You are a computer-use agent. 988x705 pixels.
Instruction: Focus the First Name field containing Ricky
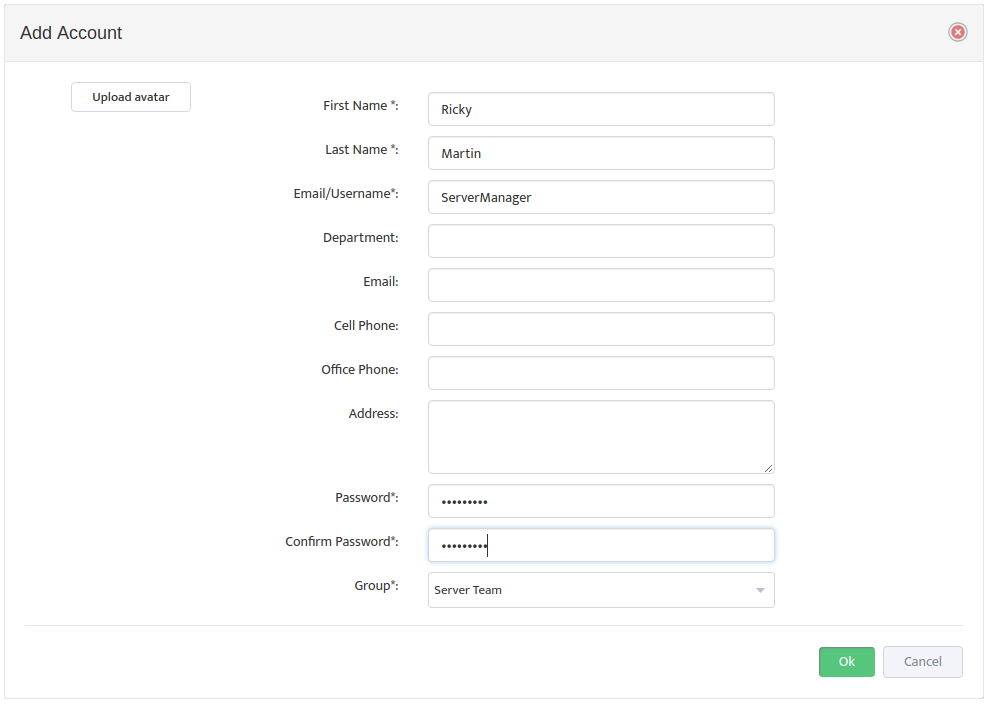[x=601, y=109]
